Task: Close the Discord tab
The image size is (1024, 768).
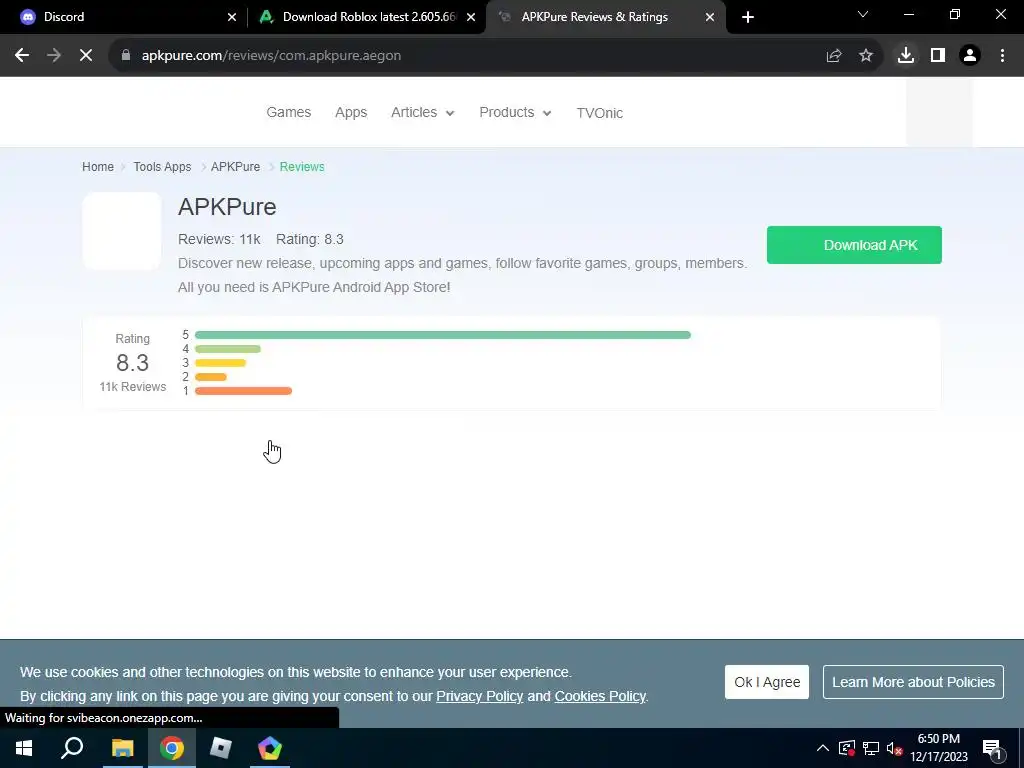Action: pos(232,17)
